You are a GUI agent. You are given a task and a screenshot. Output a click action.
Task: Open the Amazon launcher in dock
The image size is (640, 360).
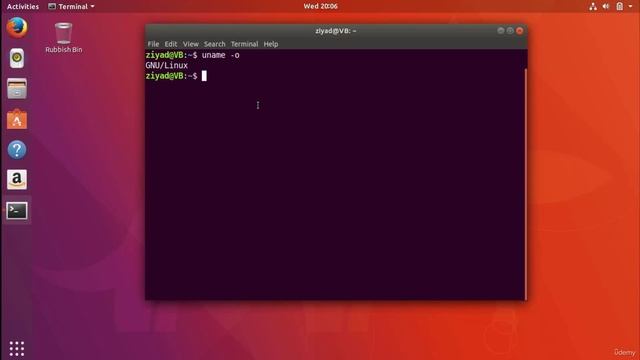(17, 180)
